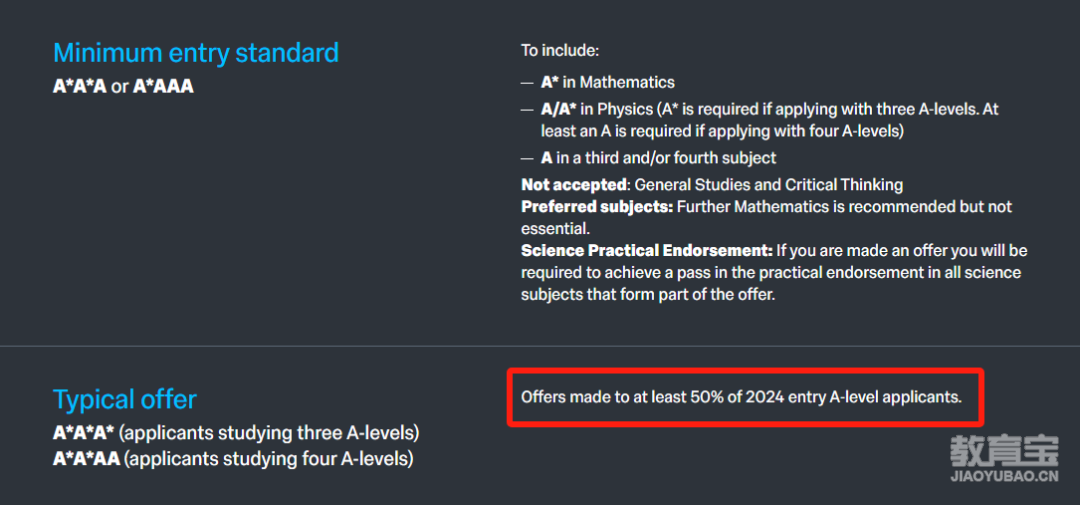This screenshot has height=505, width=1080.
Task: Click the A*A*A* three A-levels offer line
Action: [x=236, y=434]
